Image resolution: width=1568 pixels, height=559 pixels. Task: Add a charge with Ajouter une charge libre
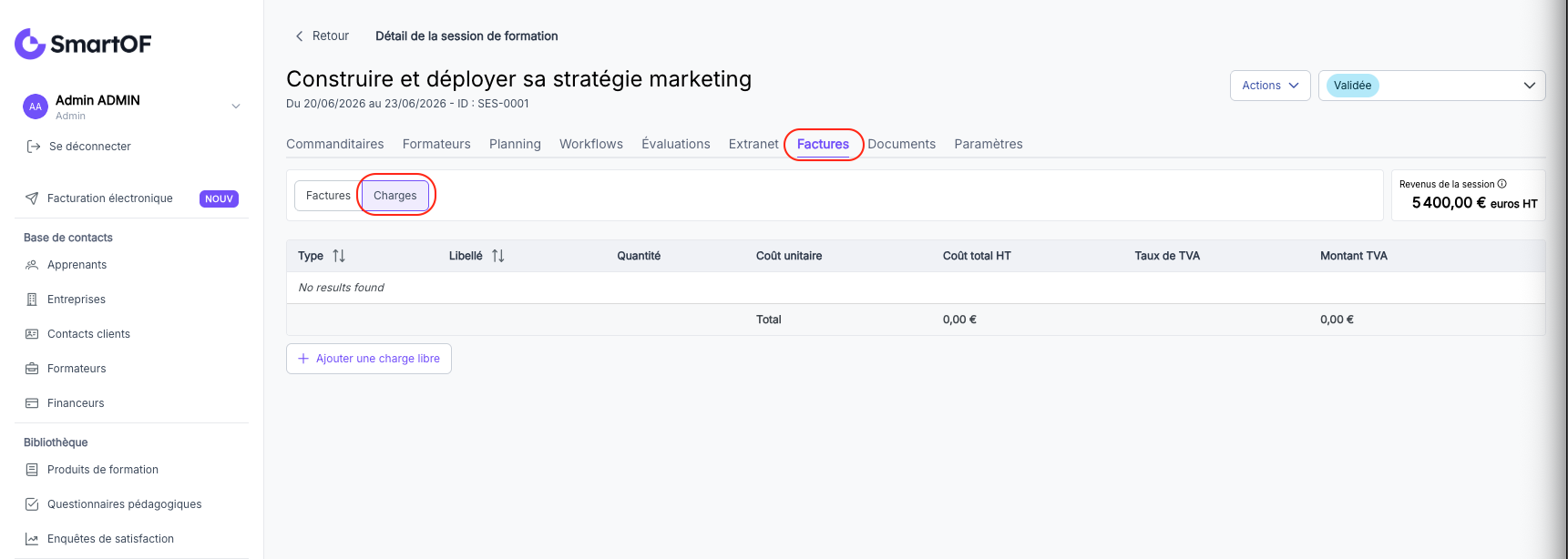click(369, 359)
